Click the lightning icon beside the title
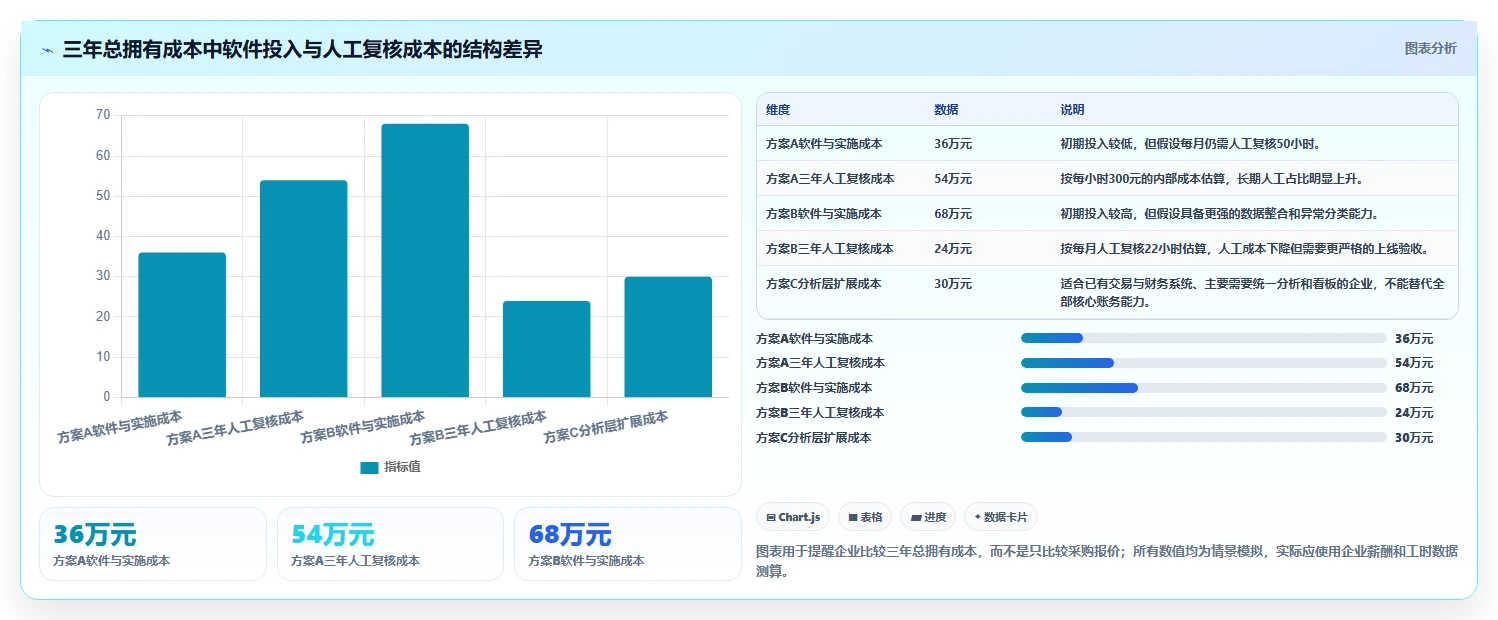Image resolution: width=1498 pixels, height=620 pixels. point(47,50)
